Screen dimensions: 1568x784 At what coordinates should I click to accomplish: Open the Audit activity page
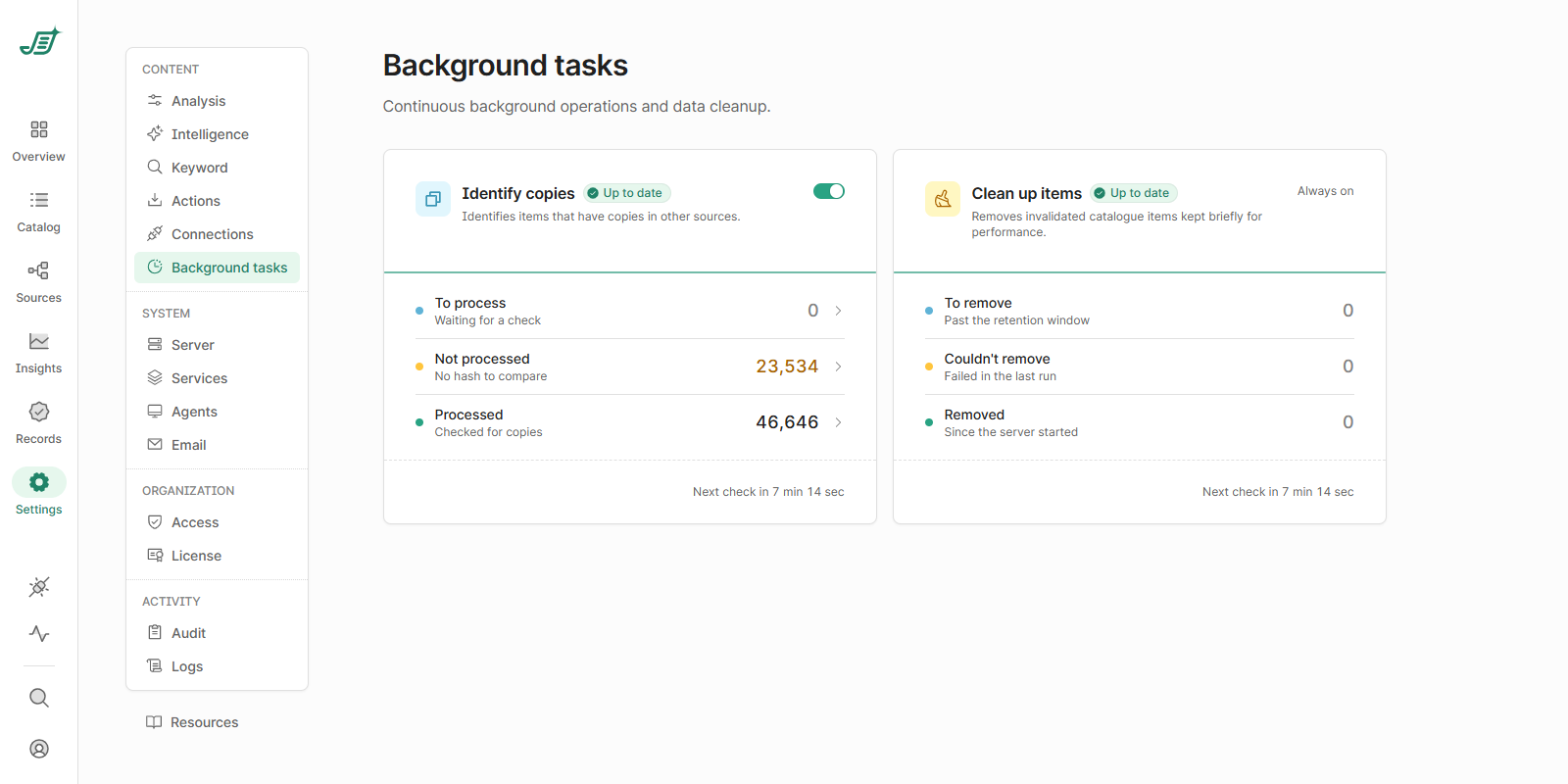217,633
